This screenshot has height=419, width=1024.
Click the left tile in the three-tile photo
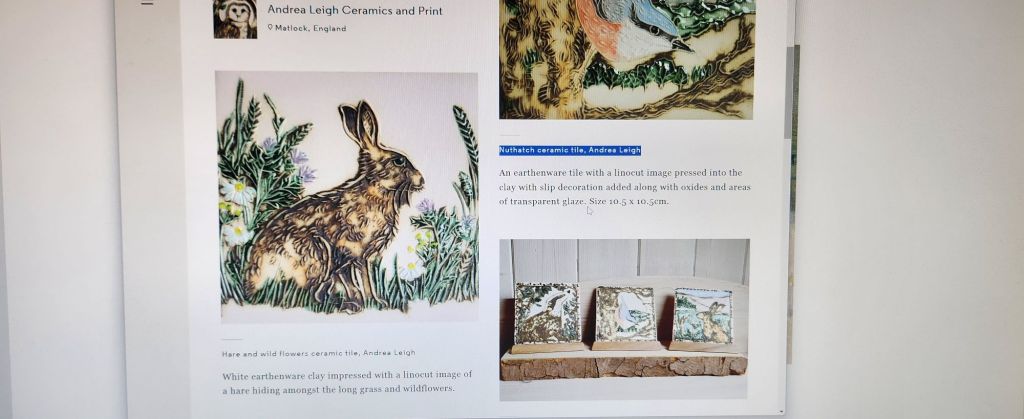pos(547,313)
